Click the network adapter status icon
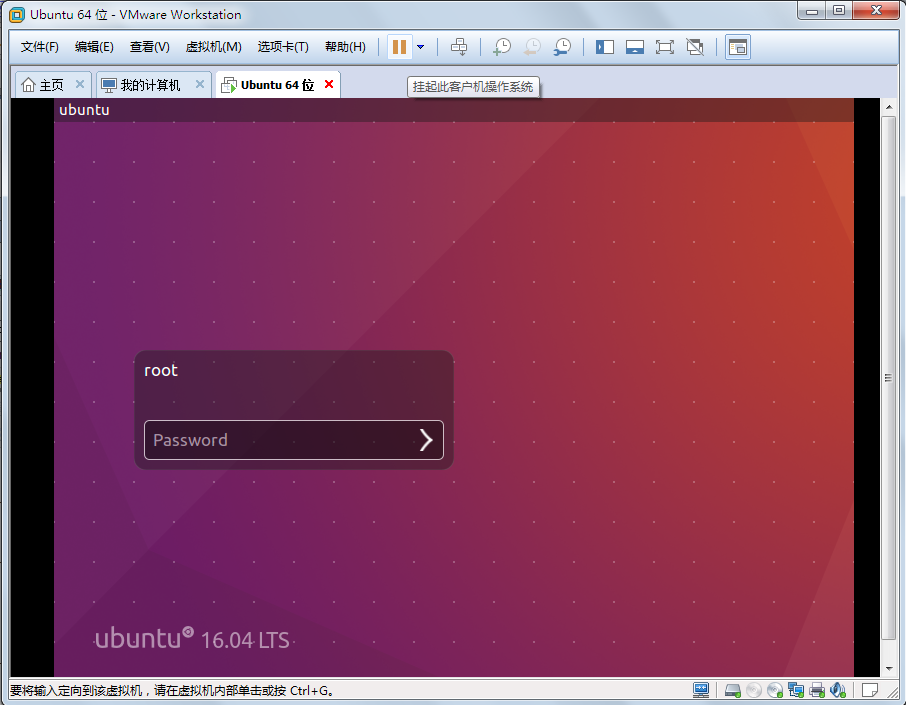This screenshot has width=906, height=705. tap(796, 690)
